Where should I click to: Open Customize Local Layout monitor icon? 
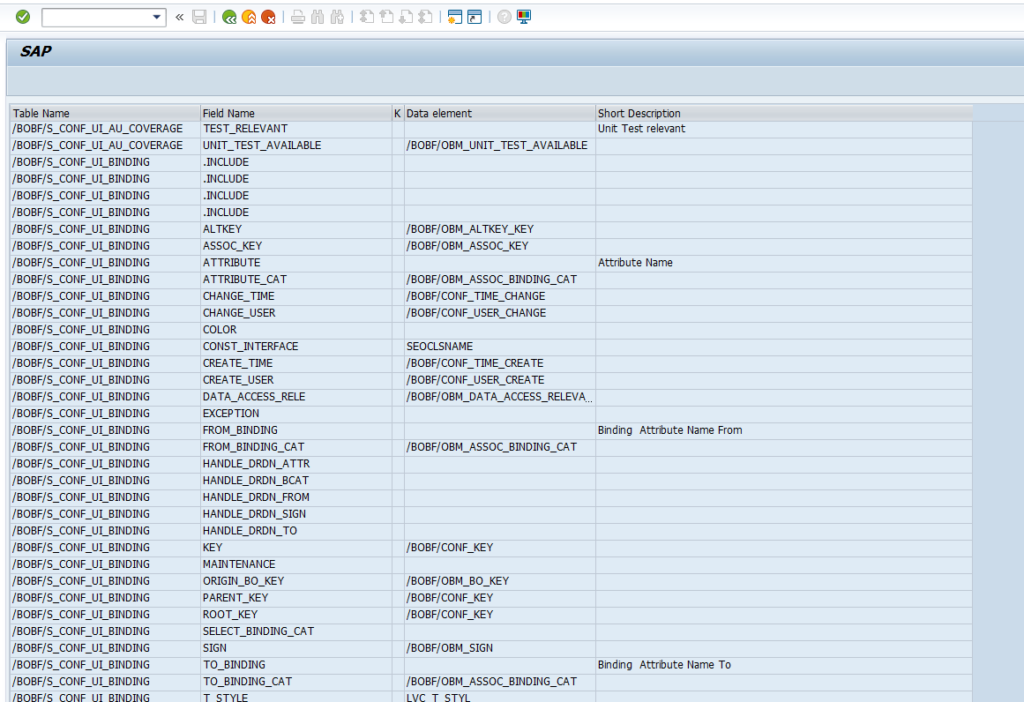(524, 17)
